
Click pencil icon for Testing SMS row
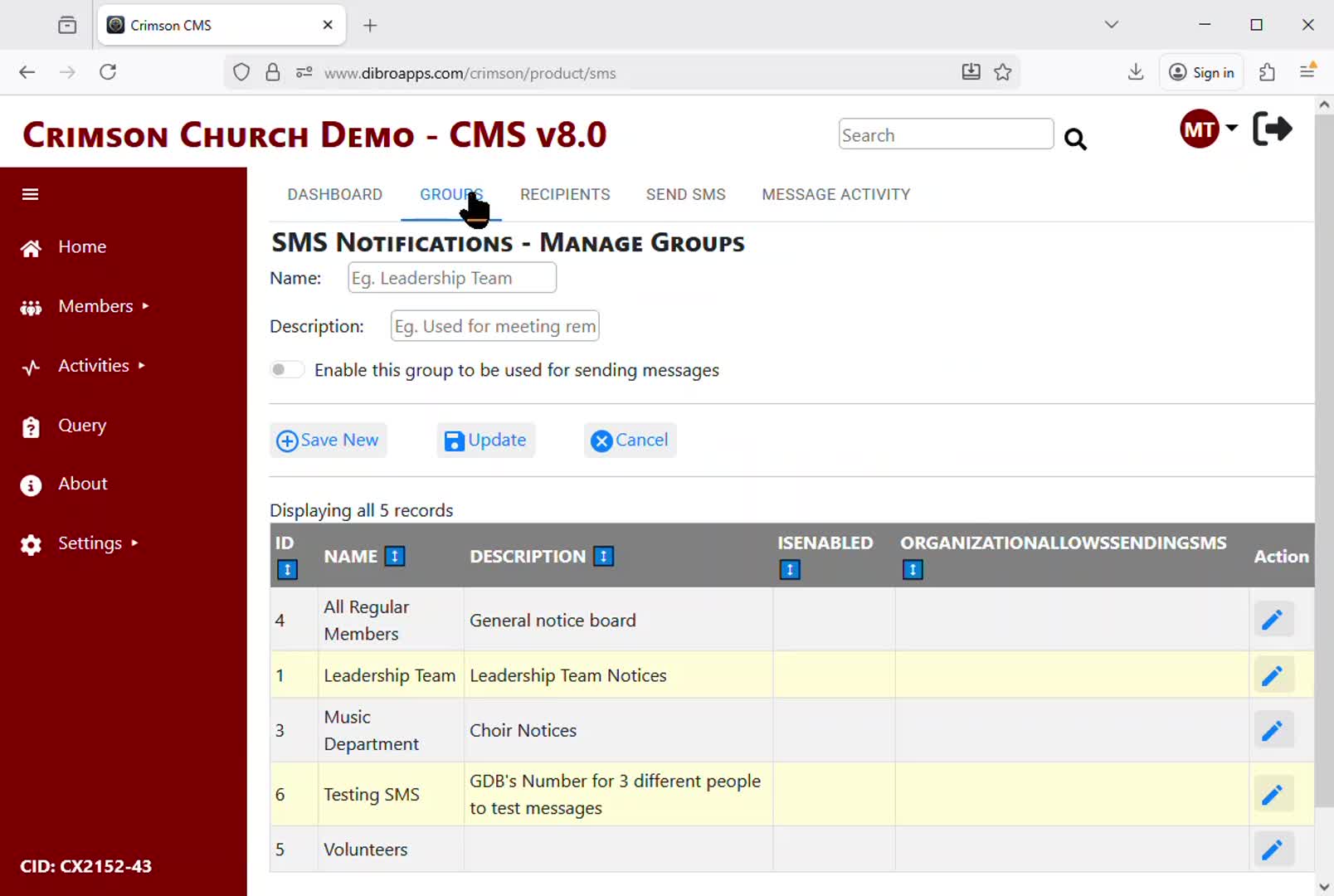click(x=1272, y=795)
